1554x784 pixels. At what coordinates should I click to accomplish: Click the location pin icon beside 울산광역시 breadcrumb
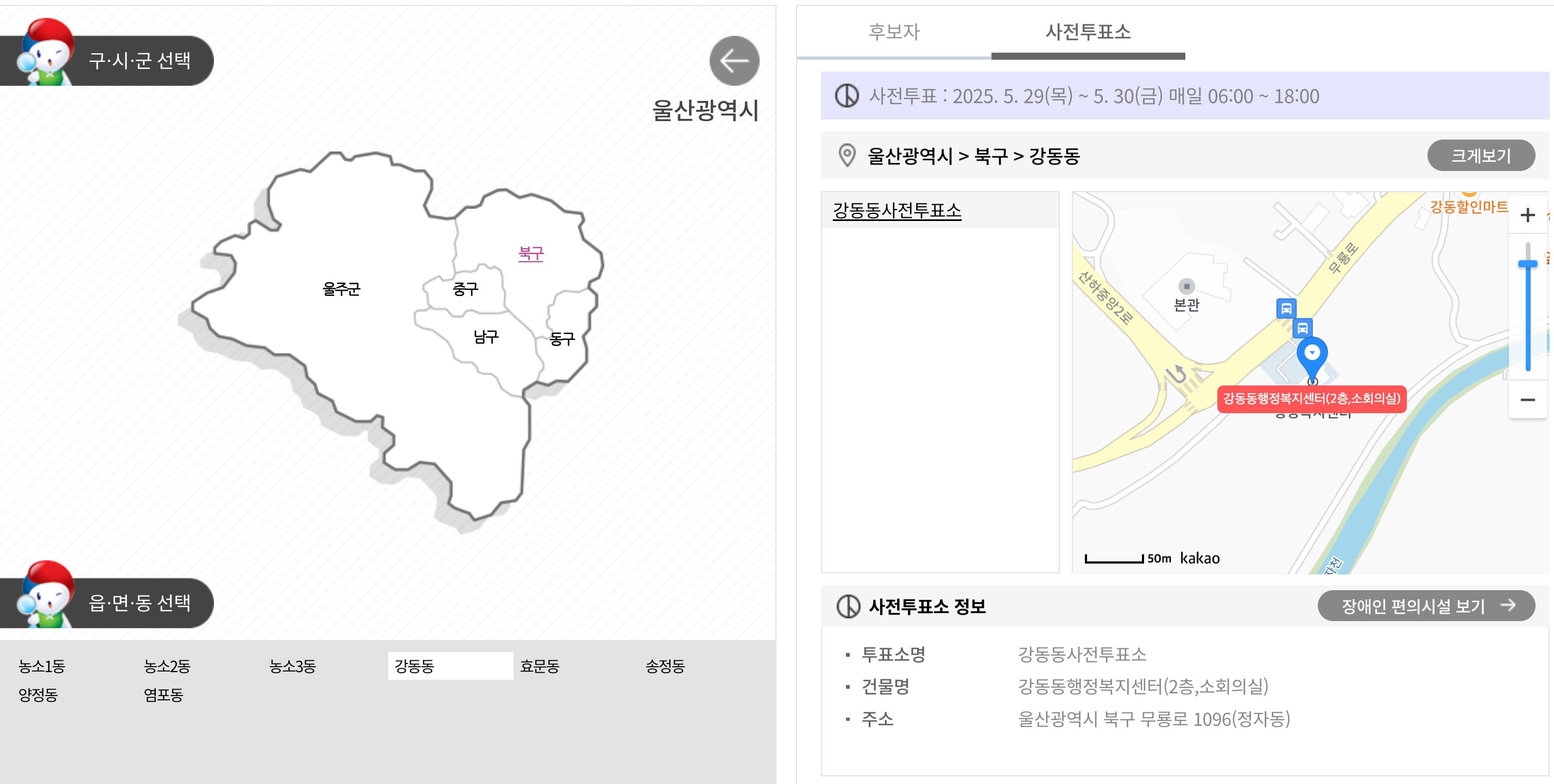[x=847, y=156]
